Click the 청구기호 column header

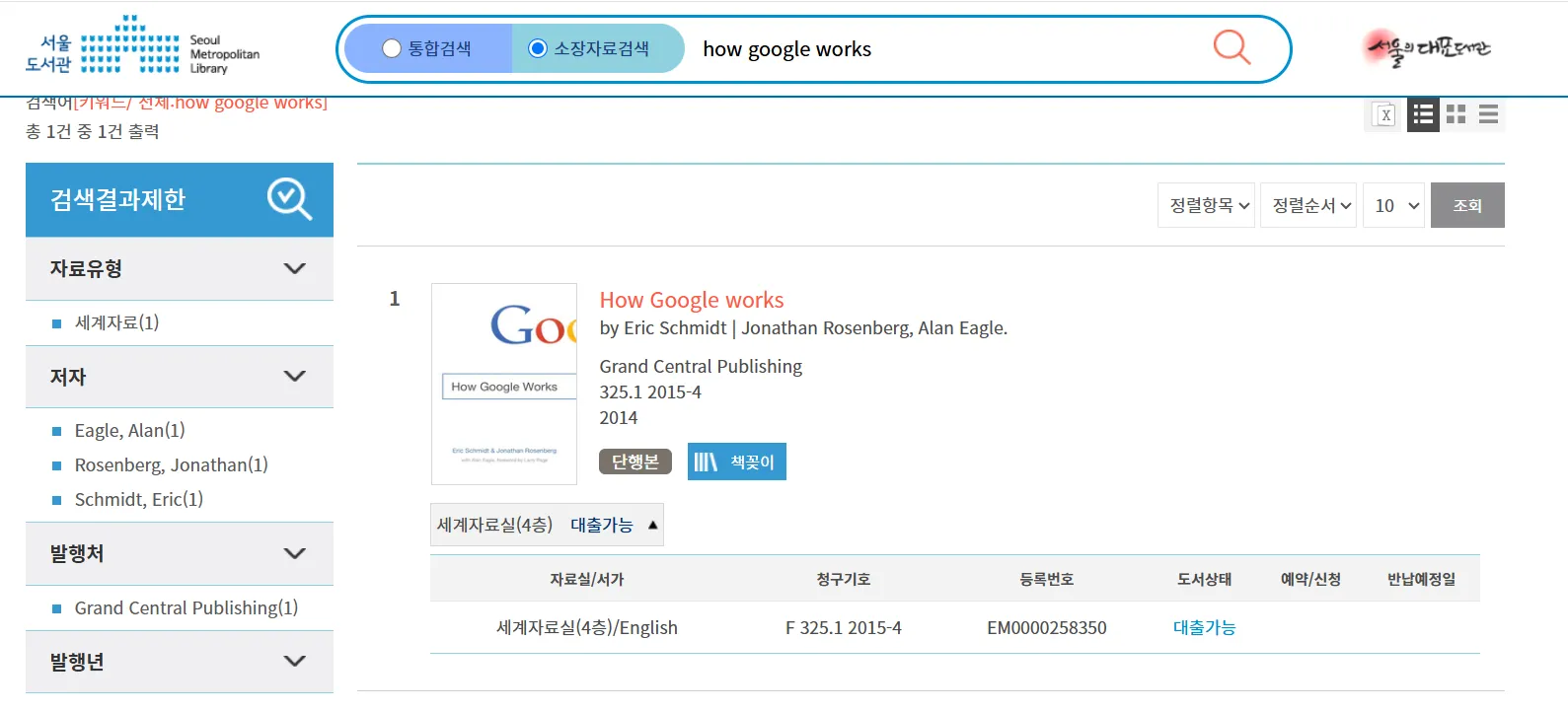[844, 579]
